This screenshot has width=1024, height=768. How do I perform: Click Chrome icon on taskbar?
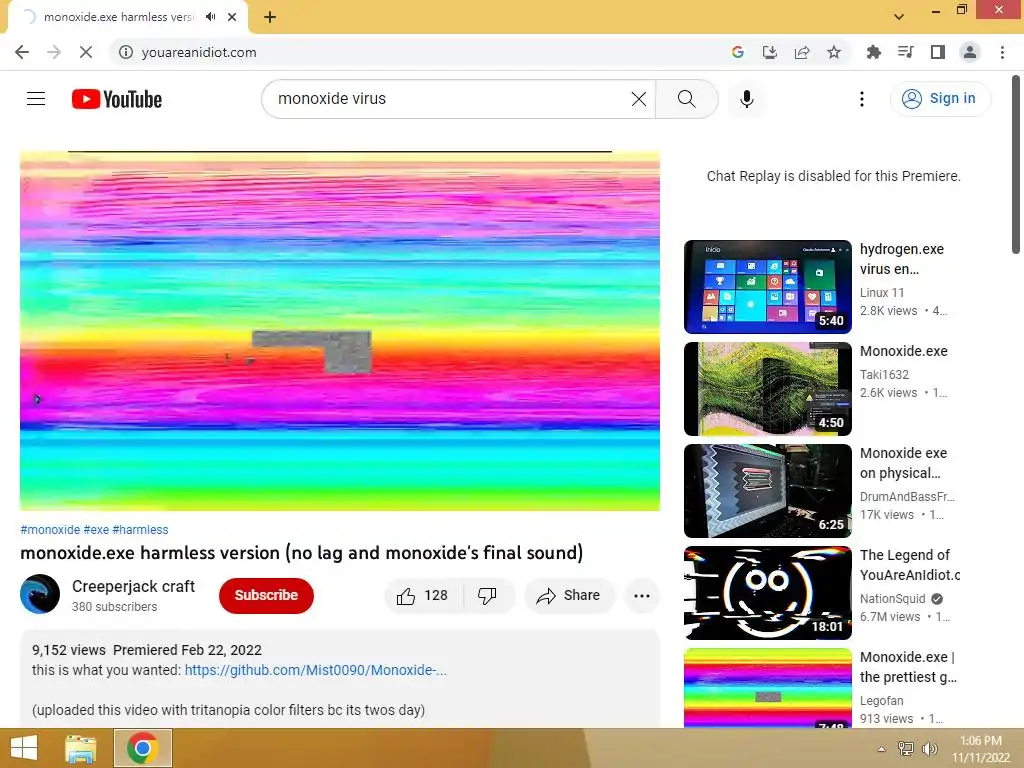(x=143, y=748)
